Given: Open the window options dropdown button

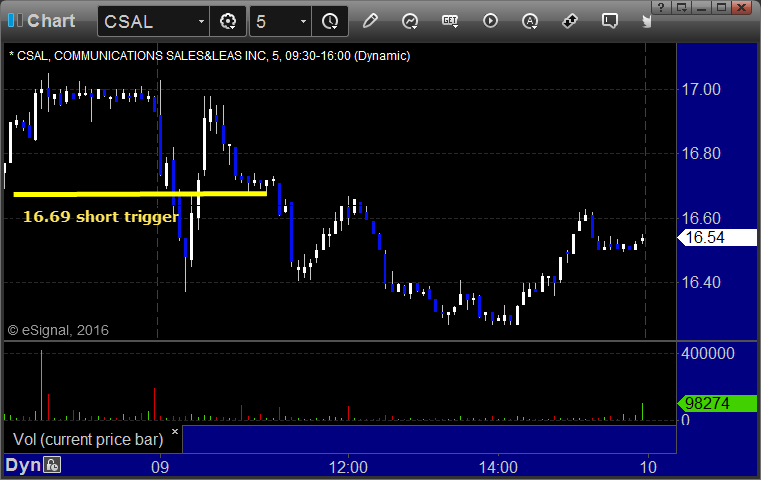Looking at the screenshot, I should point(681,7).
